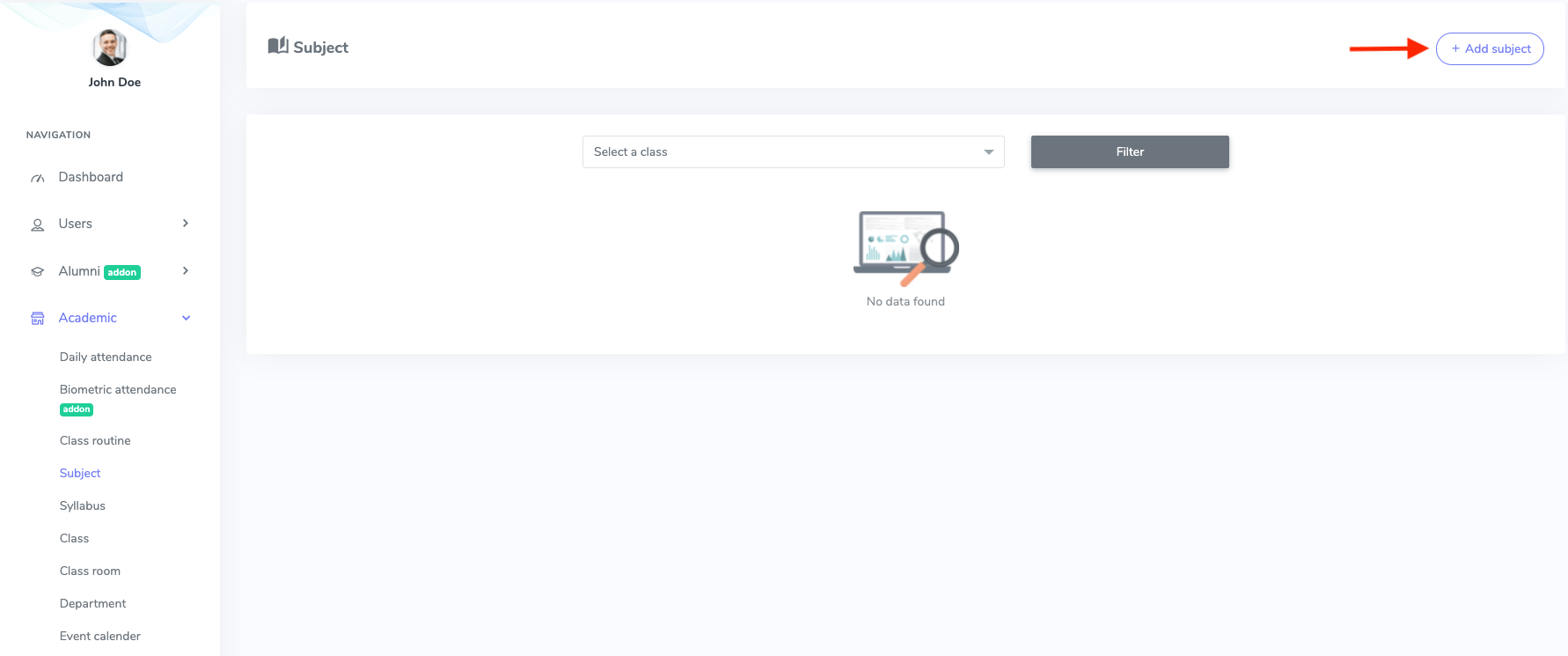Click the Users person icon

point(37,225)
